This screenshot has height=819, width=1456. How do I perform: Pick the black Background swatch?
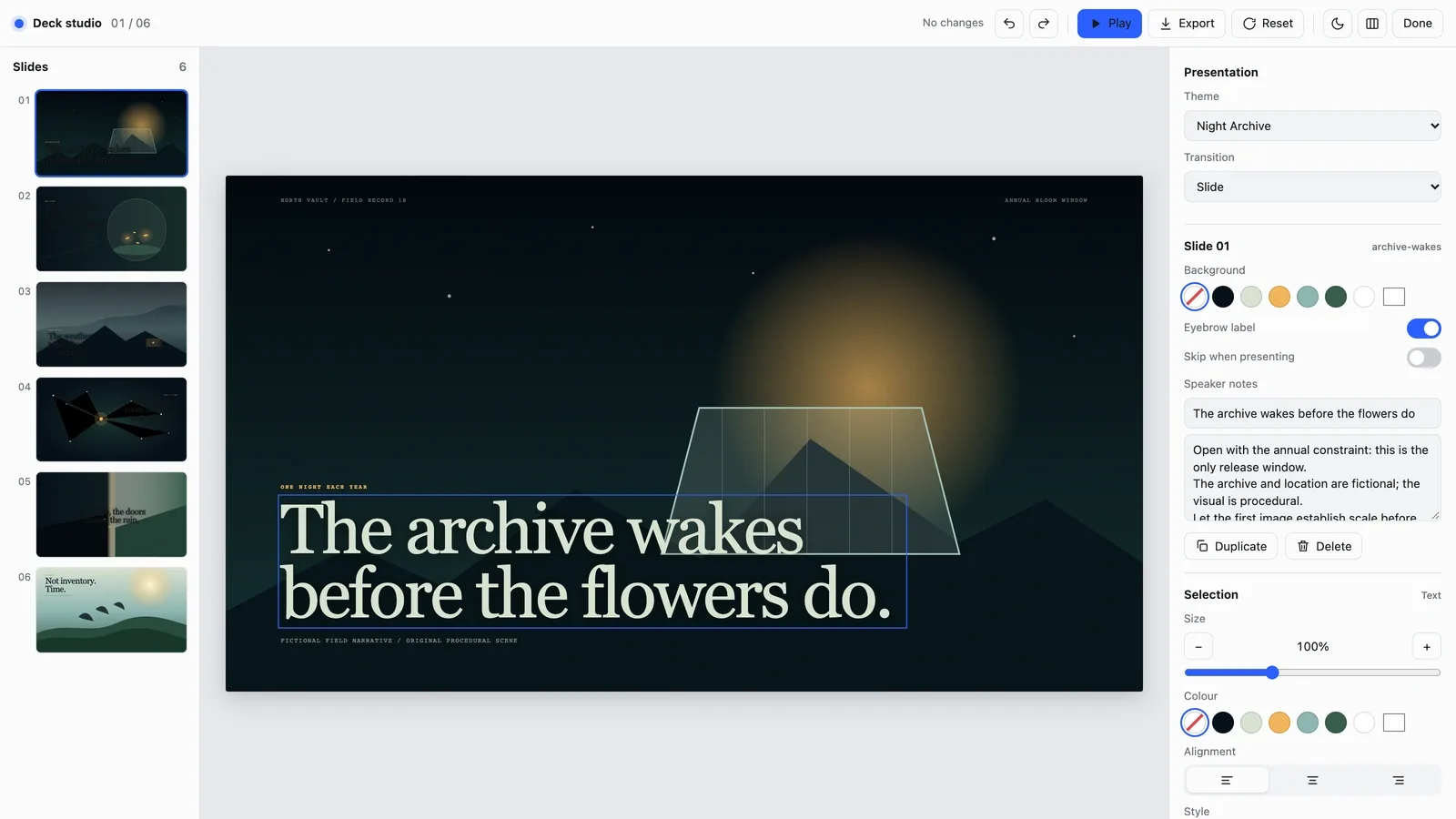coord(1223,297)
